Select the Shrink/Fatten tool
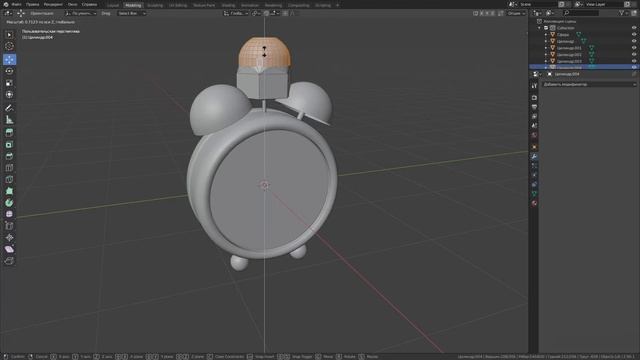Viewport: 640px width, 360px height. 9,238
